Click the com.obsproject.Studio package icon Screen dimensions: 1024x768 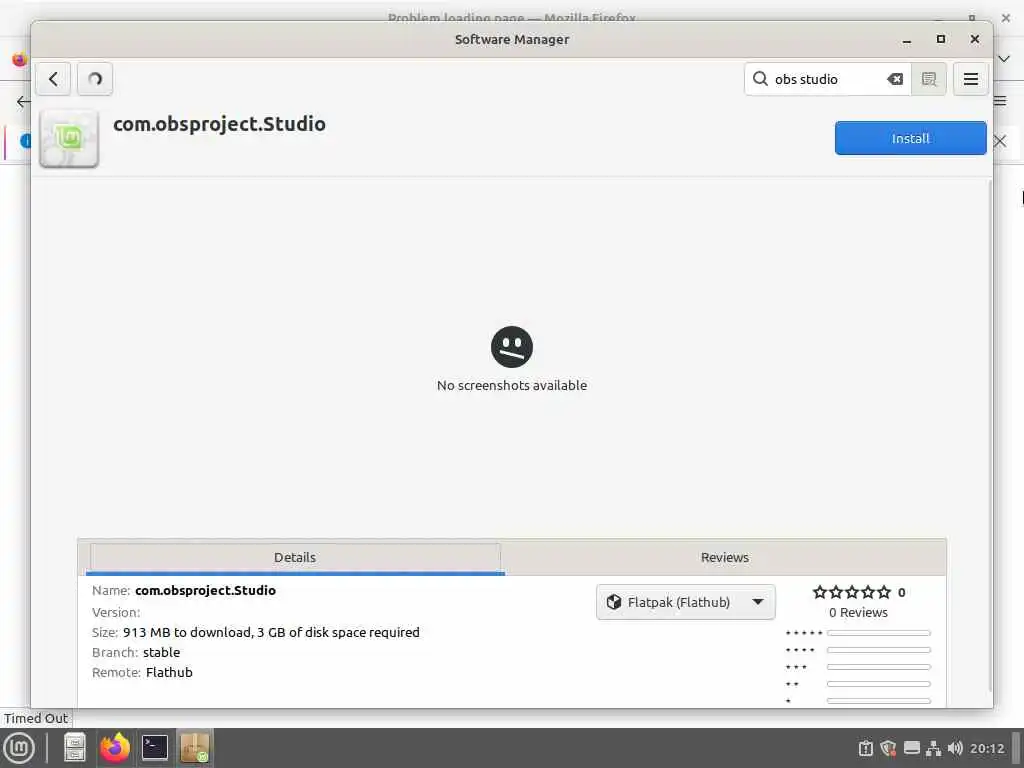tap(69, 138)
